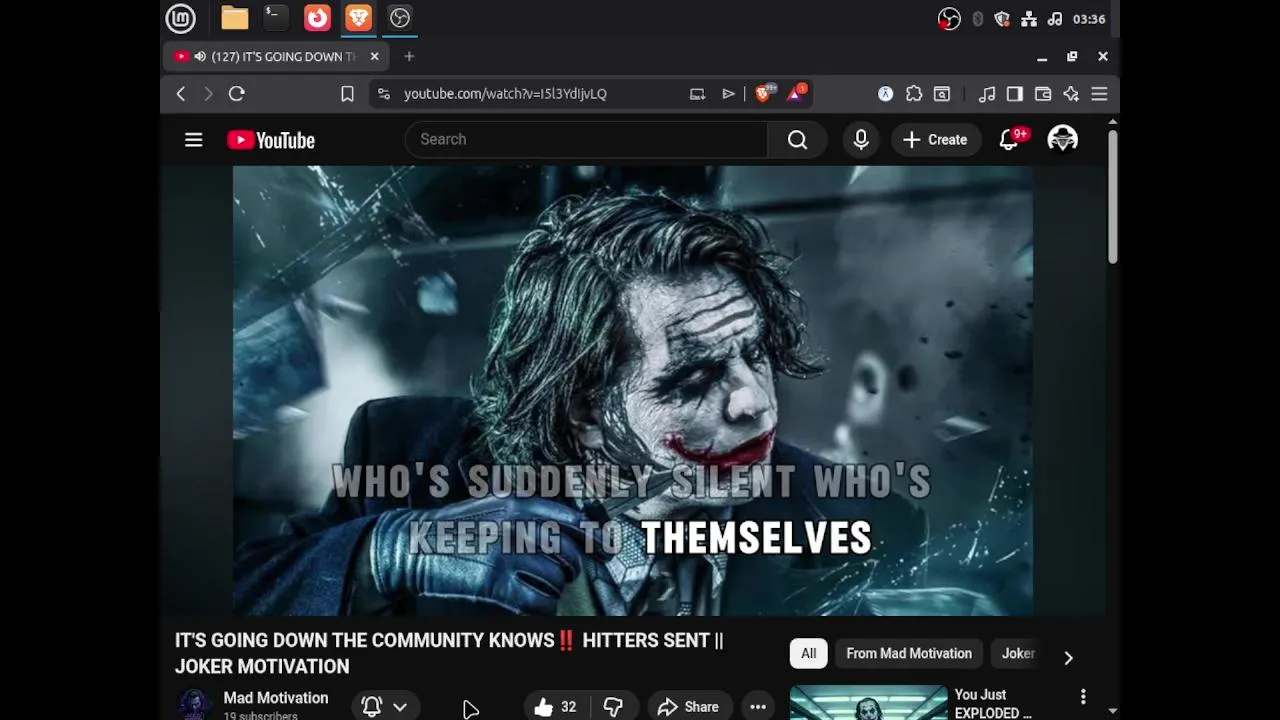1280x720 pixels.
Task: Open YouTube notifications bell
Action: pyautogui.click(x=1009, y=140)
